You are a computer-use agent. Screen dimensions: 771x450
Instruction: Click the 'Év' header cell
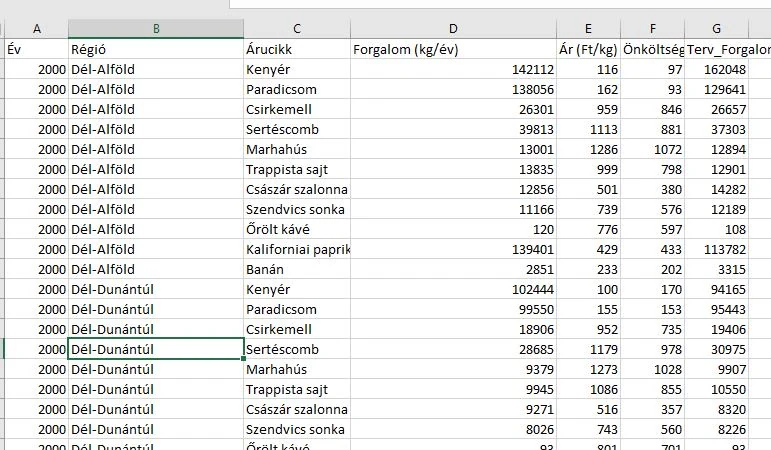click(36, 49)
